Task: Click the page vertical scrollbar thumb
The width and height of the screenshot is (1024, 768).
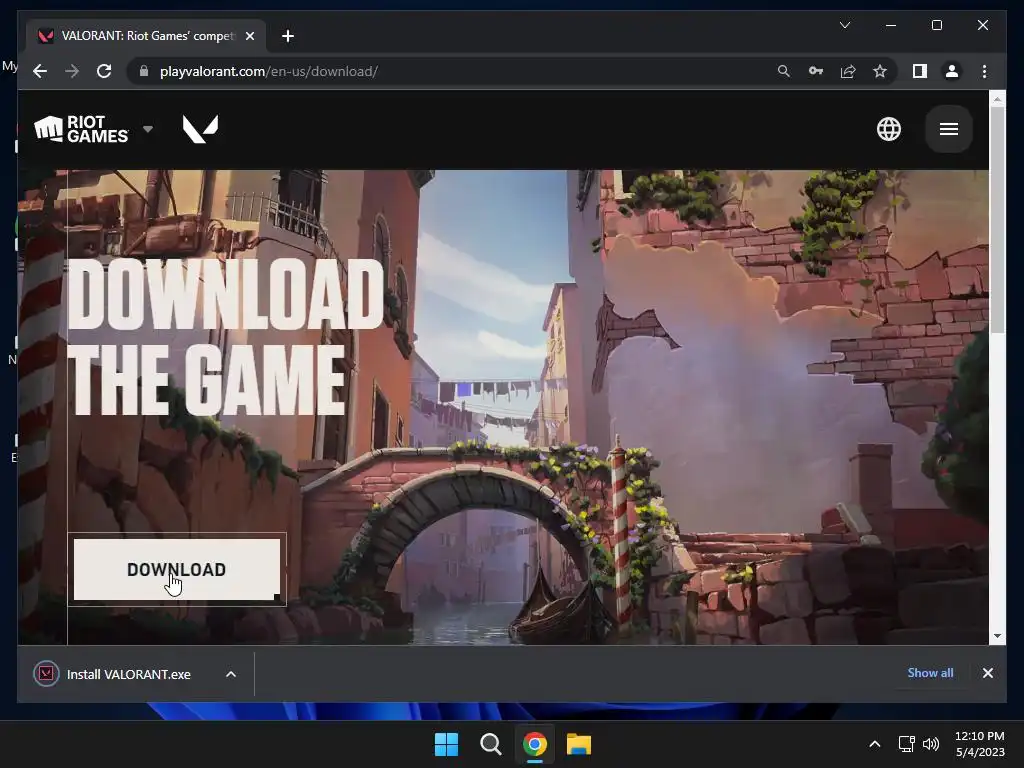Action: (997, 219)
